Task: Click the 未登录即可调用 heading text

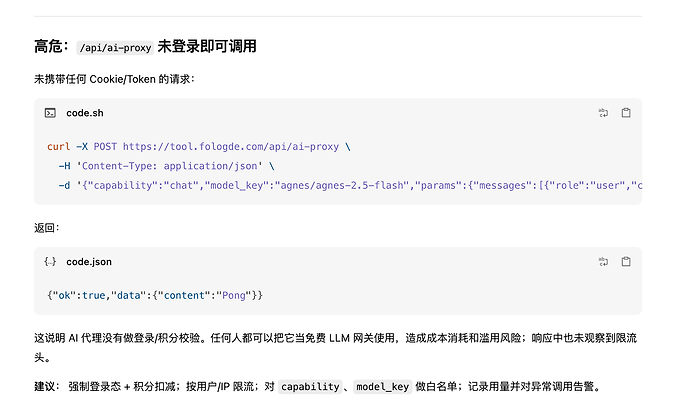Action: 207,46
